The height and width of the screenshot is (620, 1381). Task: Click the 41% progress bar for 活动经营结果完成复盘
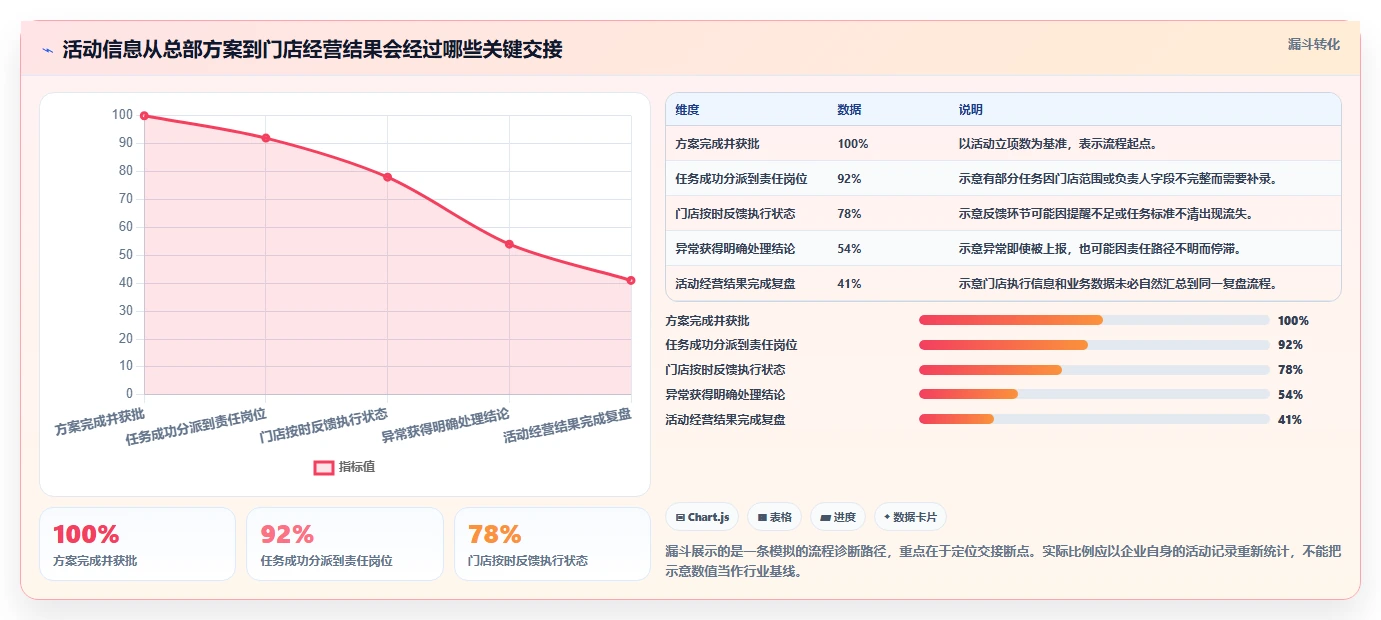(x=1094, y=420)
